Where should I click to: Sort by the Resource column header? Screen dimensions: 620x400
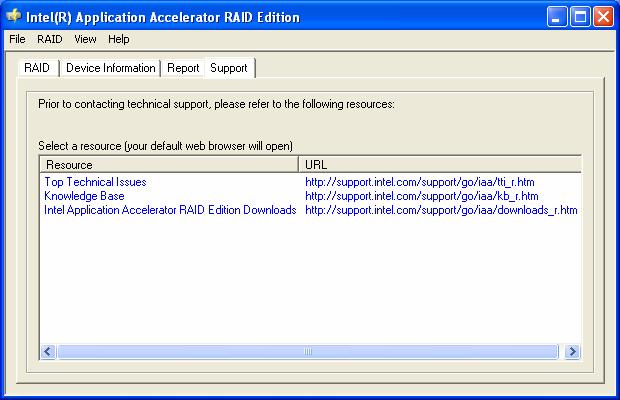coord(168,164)
